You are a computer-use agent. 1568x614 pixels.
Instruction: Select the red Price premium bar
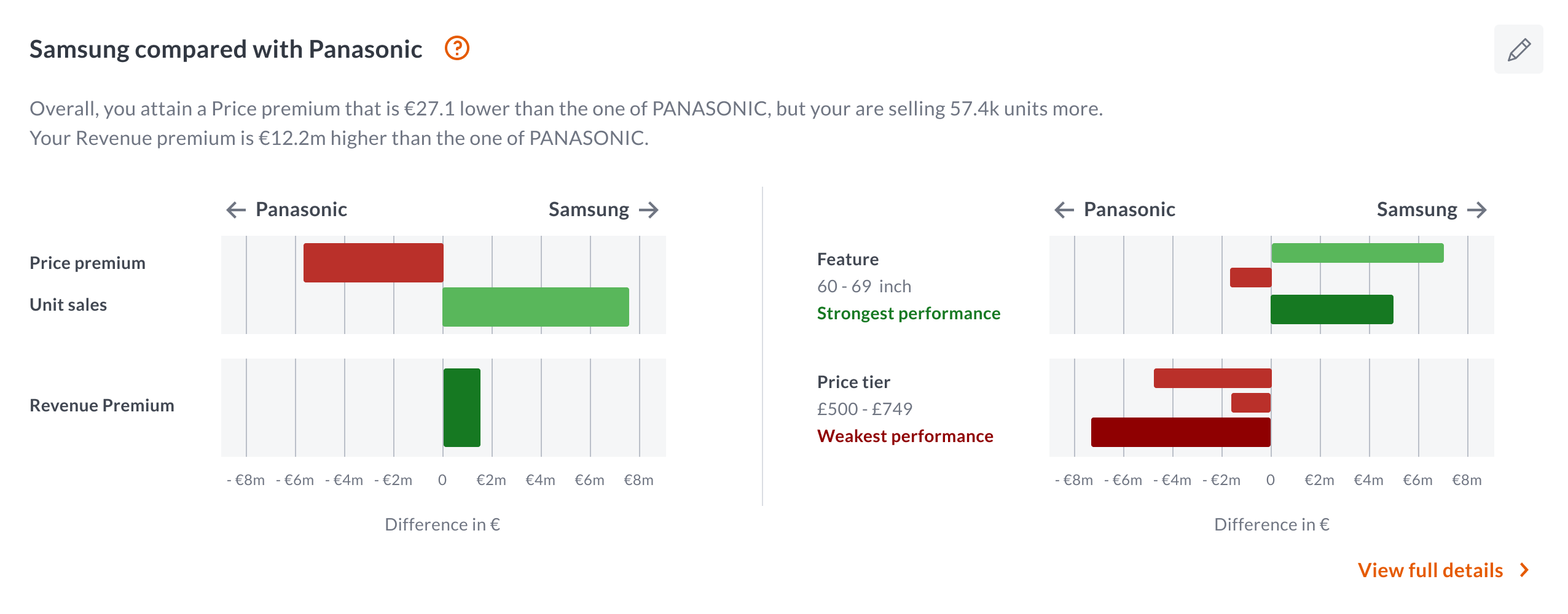[373, 263]
